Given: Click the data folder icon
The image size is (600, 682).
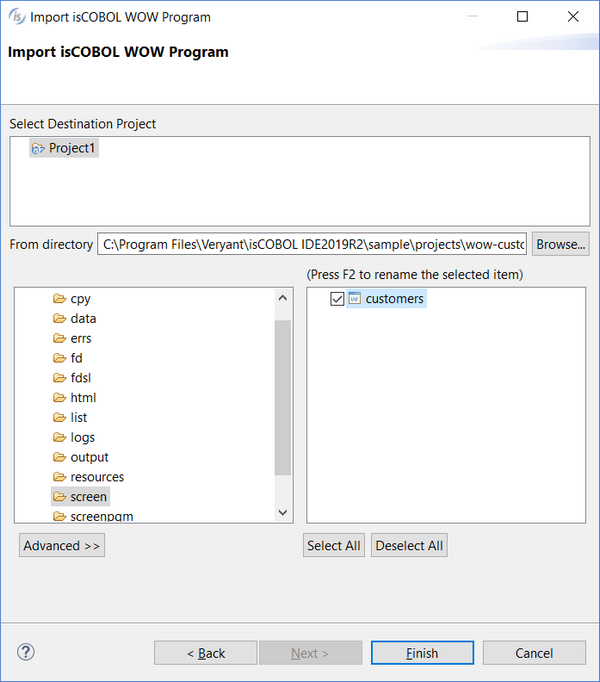Looking at the screenshot, I should click(x=59, y=319).
